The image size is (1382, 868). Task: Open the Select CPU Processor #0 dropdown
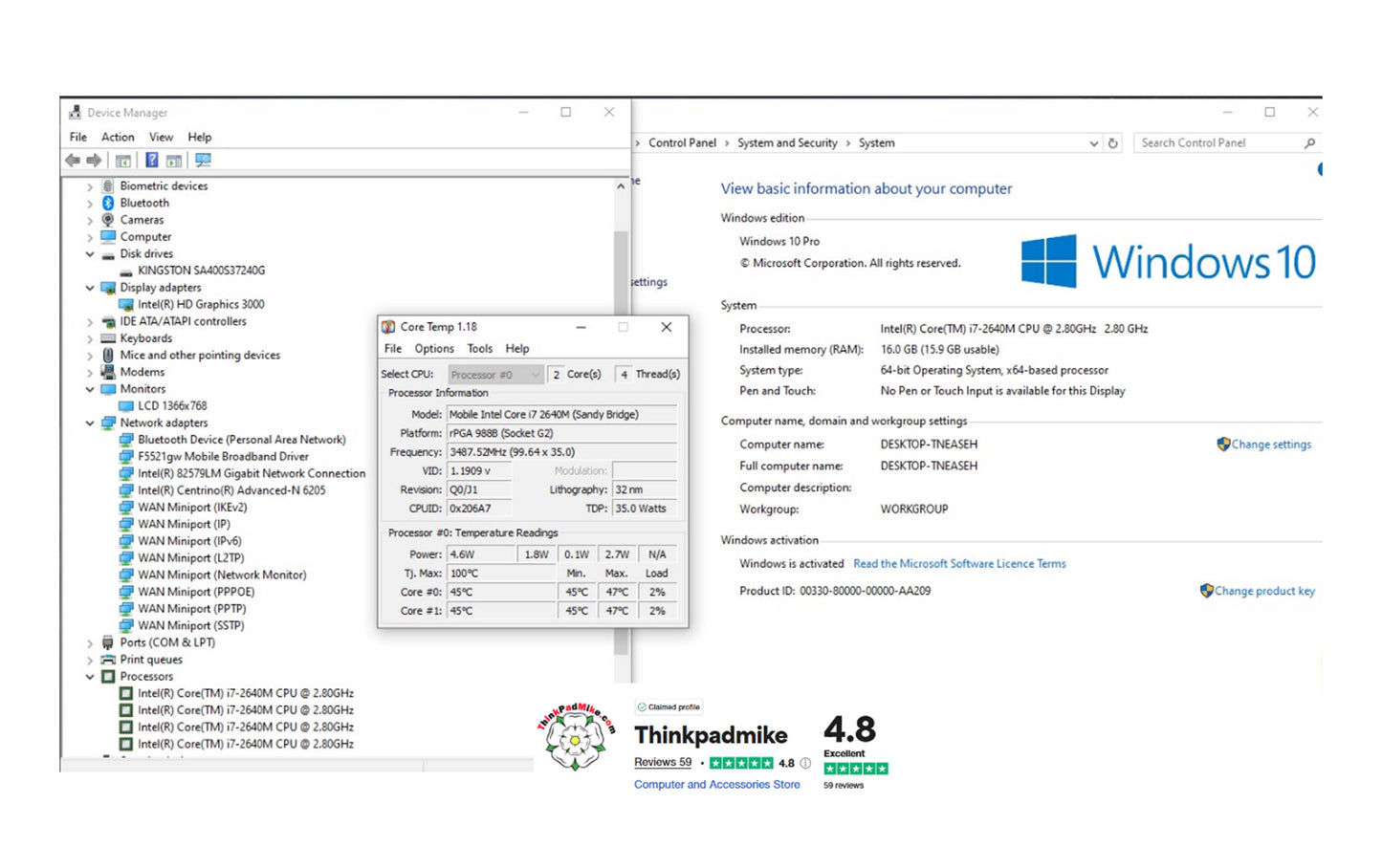pyautogui.click(x=495, y=375)
